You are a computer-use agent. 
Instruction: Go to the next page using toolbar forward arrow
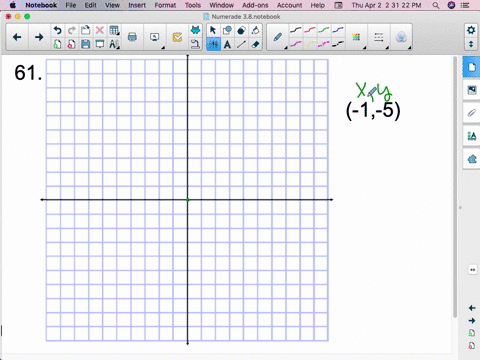tap(39, 37)
